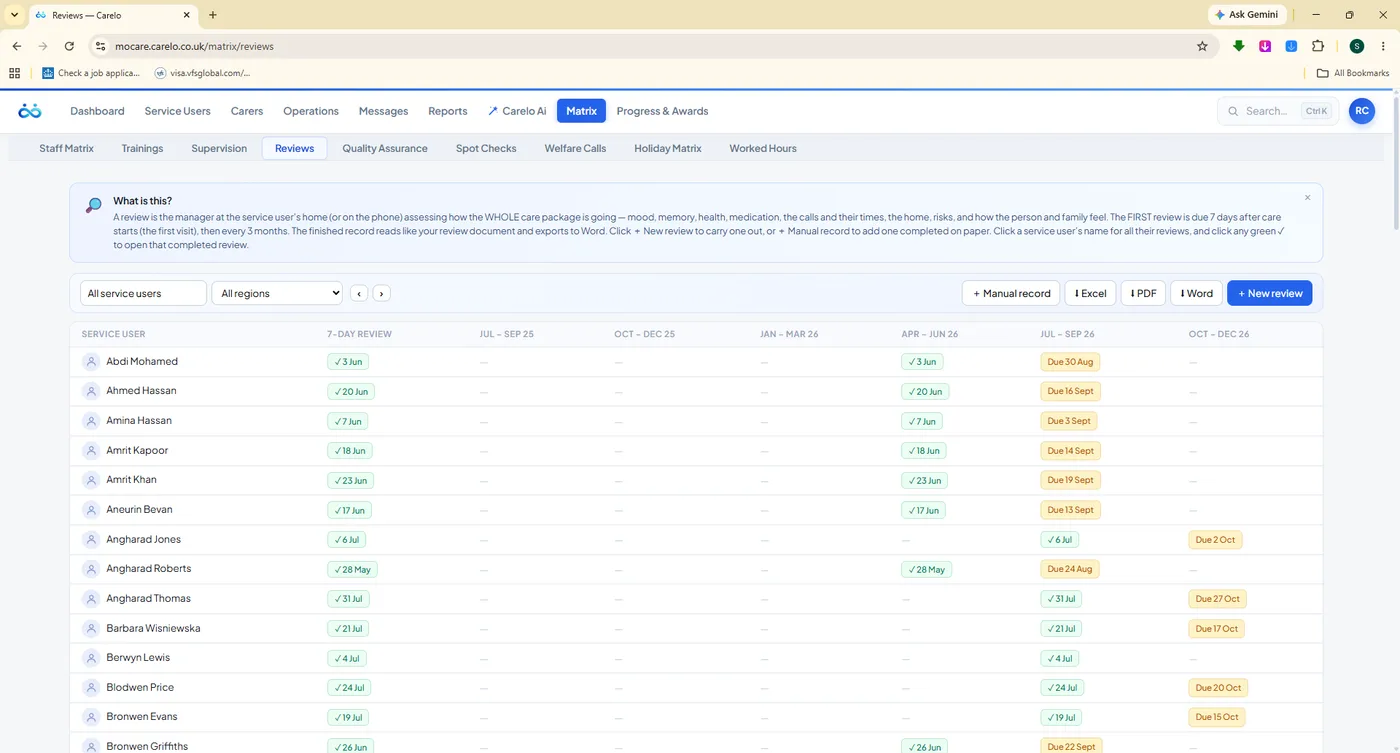The height and width of the screenshot is (753, 1400).
Task: Switch to Welfare Calls tab
Action: click(x=575, y=148)
